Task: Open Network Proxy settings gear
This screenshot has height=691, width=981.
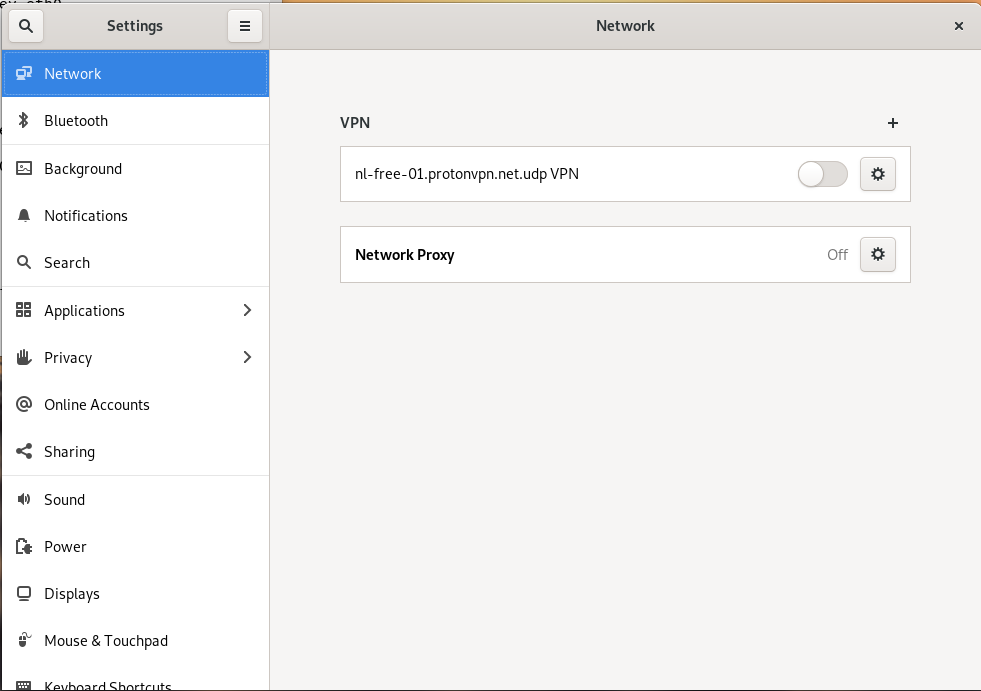Action: click(x=878, y=254)
